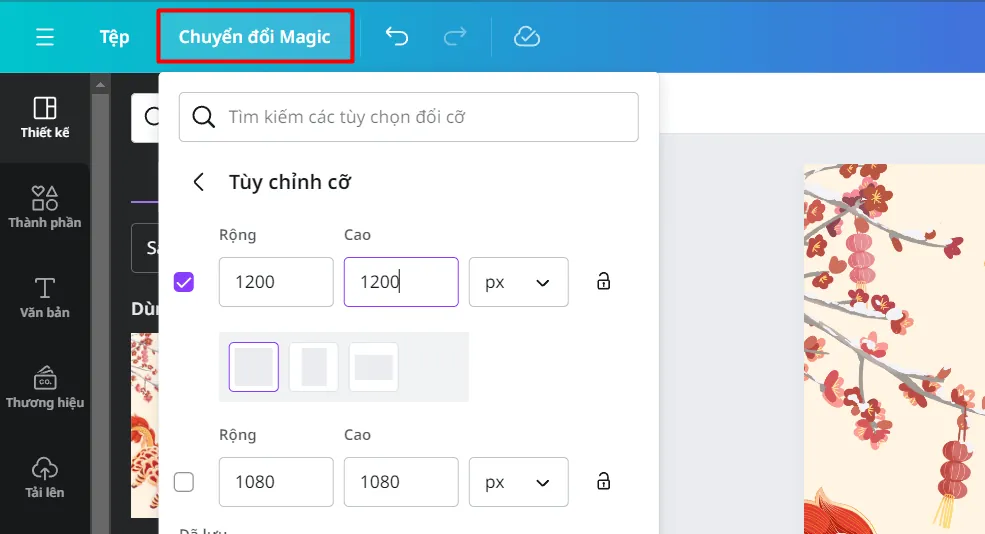
Task: Open the hamburger main menu
Action: coord(45,37)
